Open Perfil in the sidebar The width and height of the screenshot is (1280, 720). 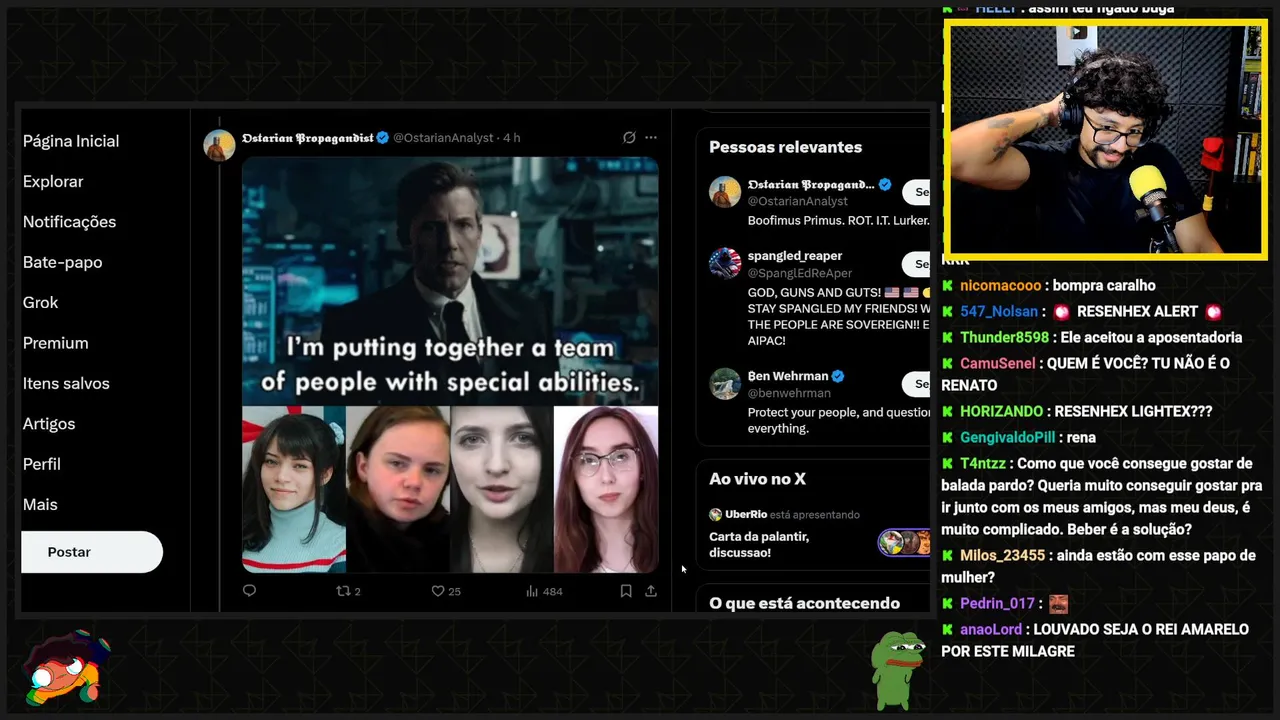pos(42,464)
